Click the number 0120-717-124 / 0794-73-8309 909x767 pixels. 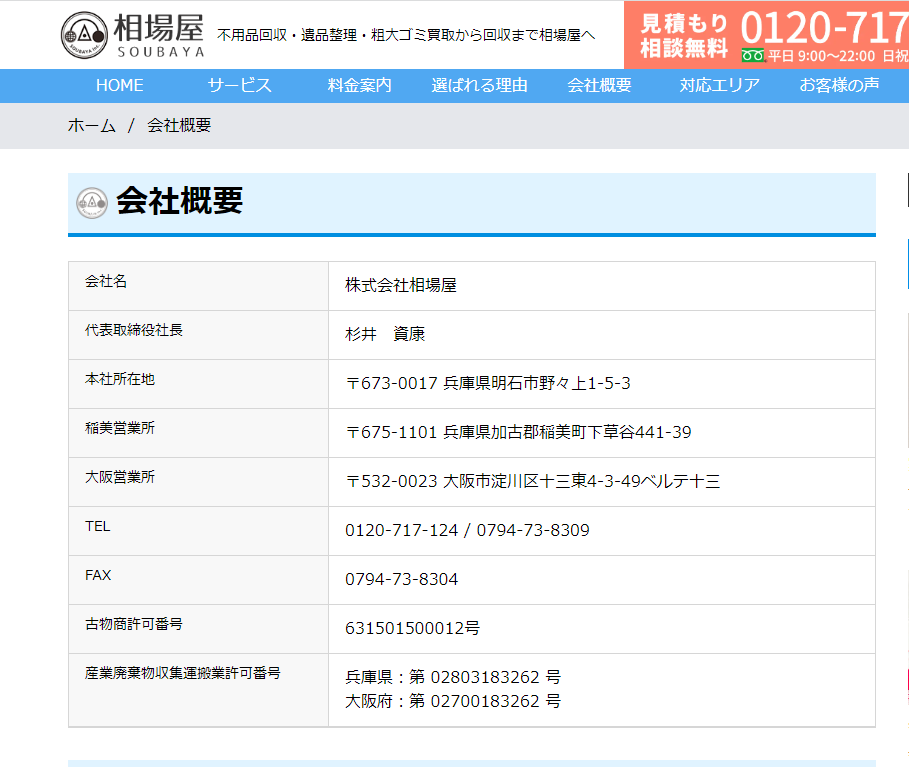pyautogui.click(x=467, y=530)
